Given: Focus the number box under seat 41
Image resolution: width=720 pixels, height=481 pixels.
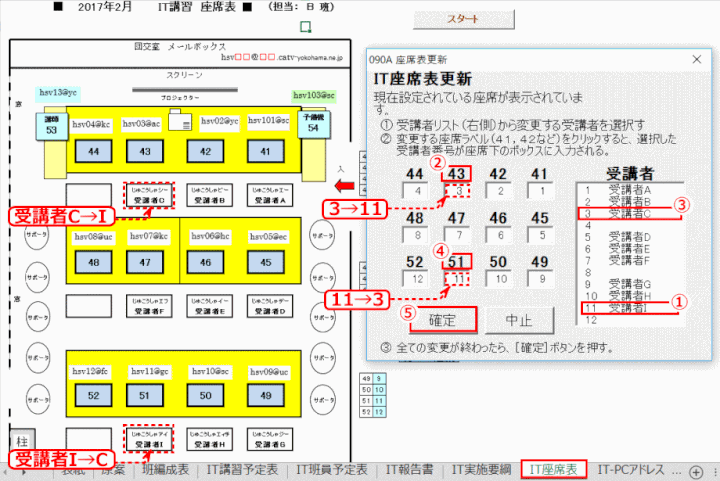Looking at the screenshot, I should 540,191.
